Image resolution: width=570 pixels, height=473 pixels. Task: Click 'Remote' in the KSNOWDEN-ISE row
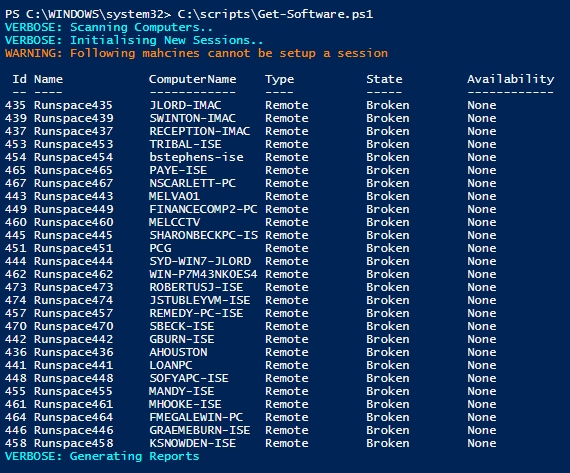[287, 443]
